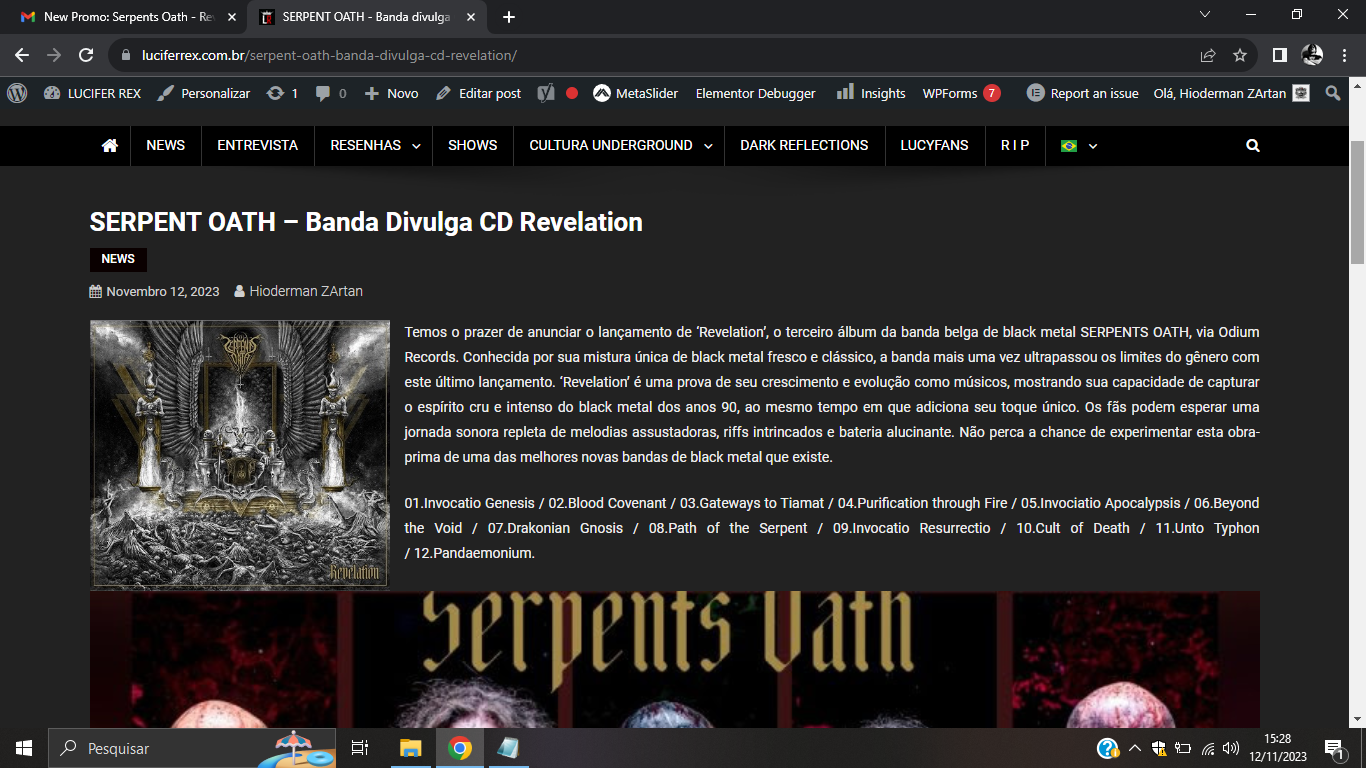Open Personalizar customizer
Screen dimensions: 1366x768
click(x=204, y=93)
